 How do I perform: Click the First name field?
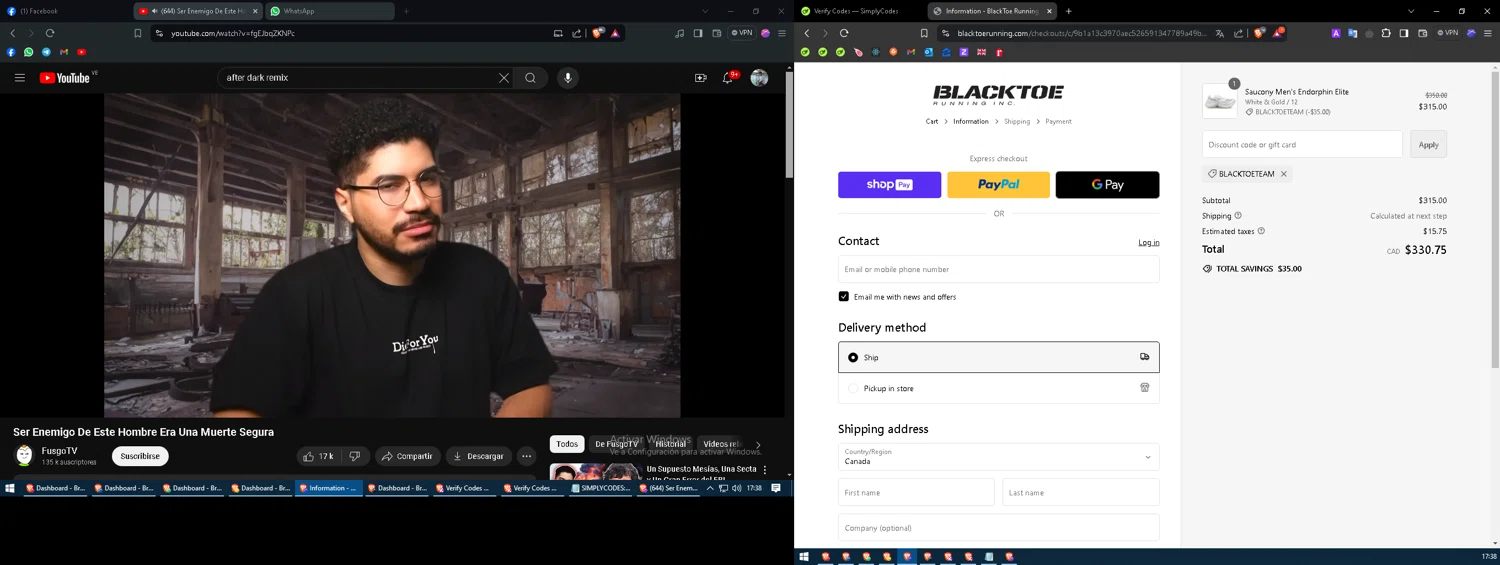click(916, 492)
